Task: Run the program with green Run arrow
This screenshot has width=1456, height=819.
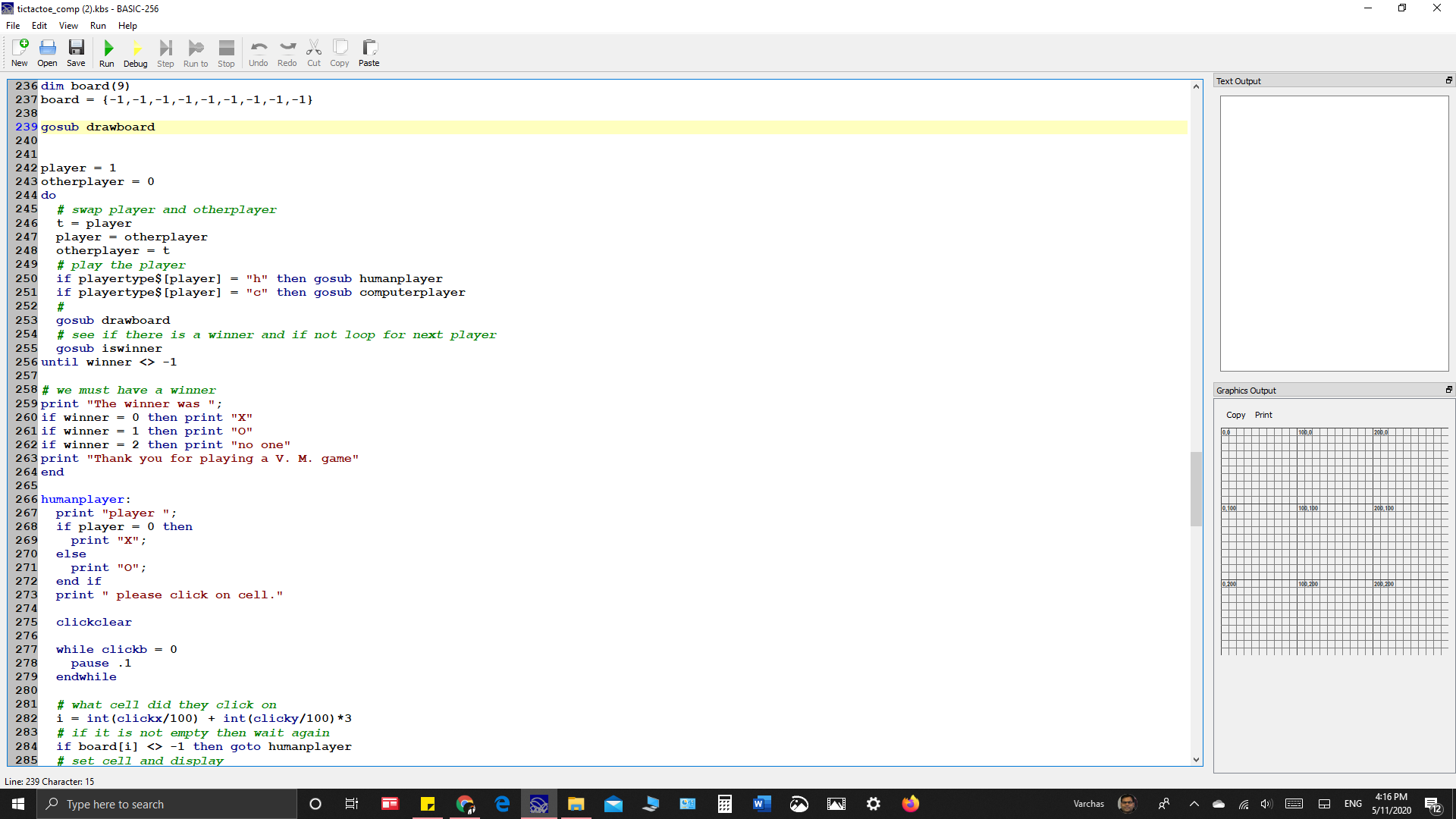Action: 107,53
